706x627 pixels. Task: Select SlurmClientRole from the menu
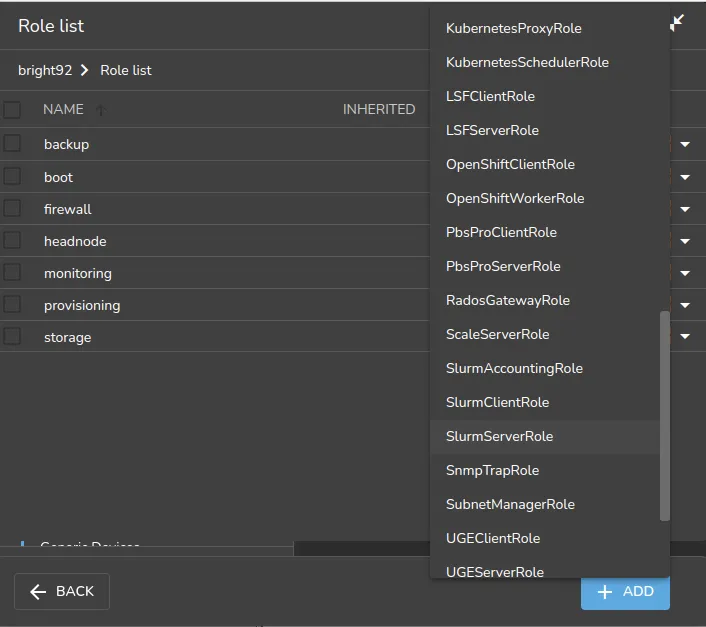[x=545, y=402]
